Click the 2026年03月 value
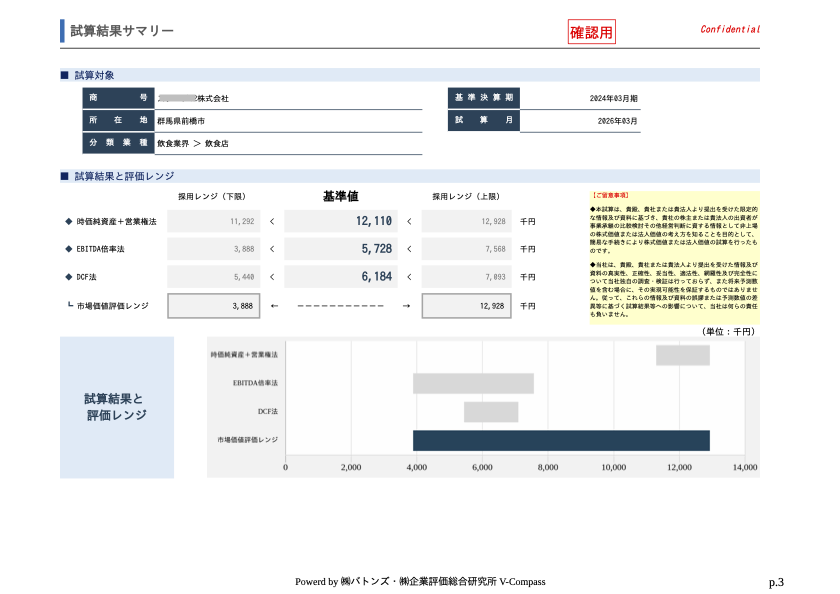Viewport: 840px width, 594px height. click(617, 121)
